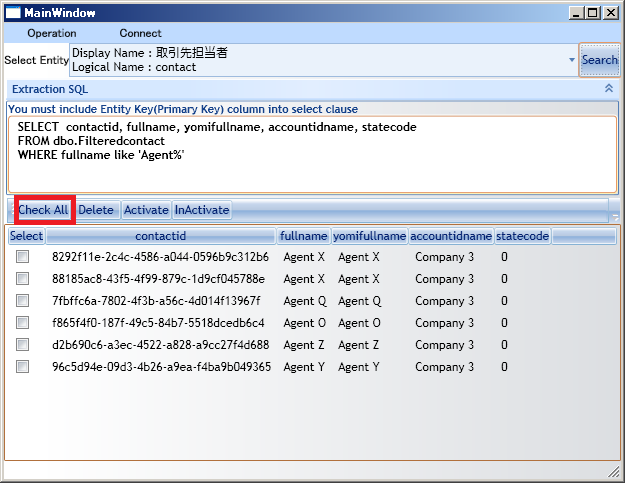Tick the checkbox for Agent Q row
The image size is (625, 483).
22,300
